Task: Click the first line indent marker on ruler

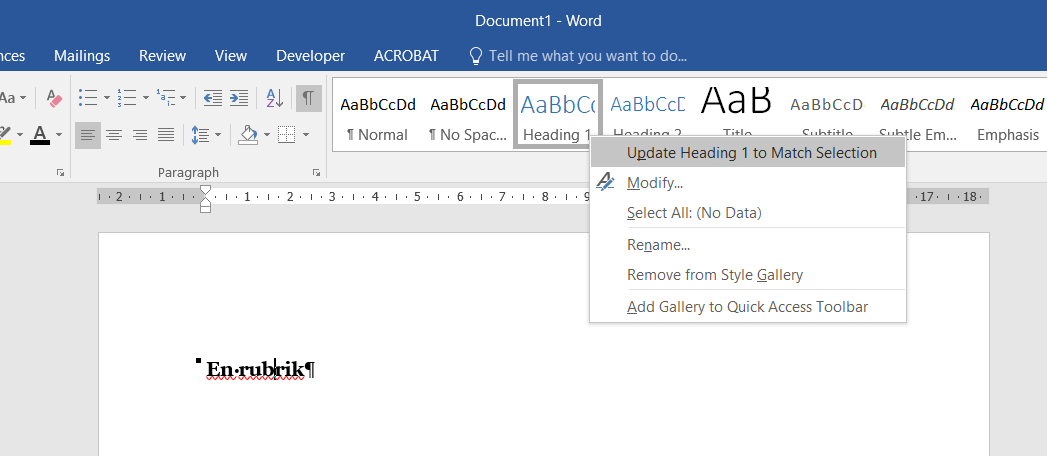Action: pyautogui.click(x=206, y=190)
